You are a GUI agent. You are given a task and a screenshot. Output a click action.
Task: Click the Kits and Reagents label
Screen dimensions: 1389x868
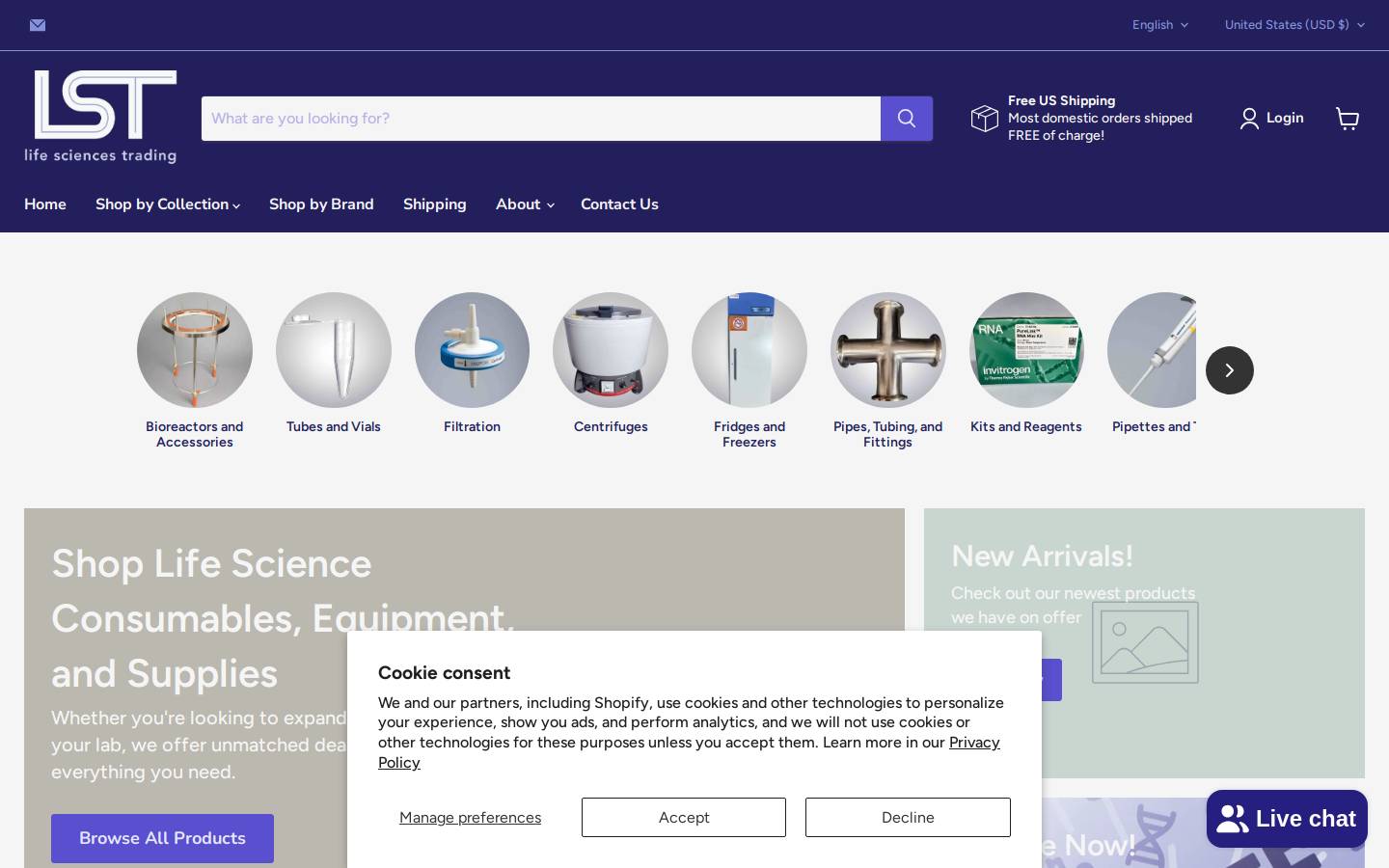point(1026,426)
